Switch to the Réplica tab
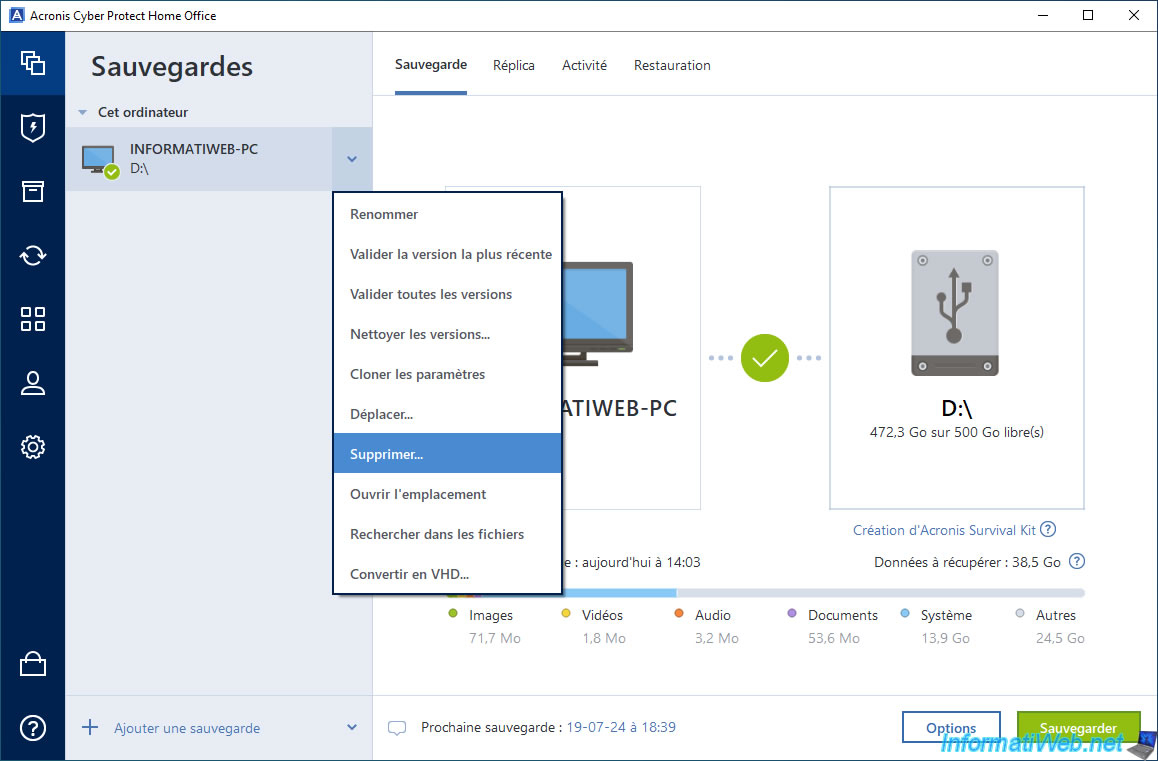 [x=514, y=65]
